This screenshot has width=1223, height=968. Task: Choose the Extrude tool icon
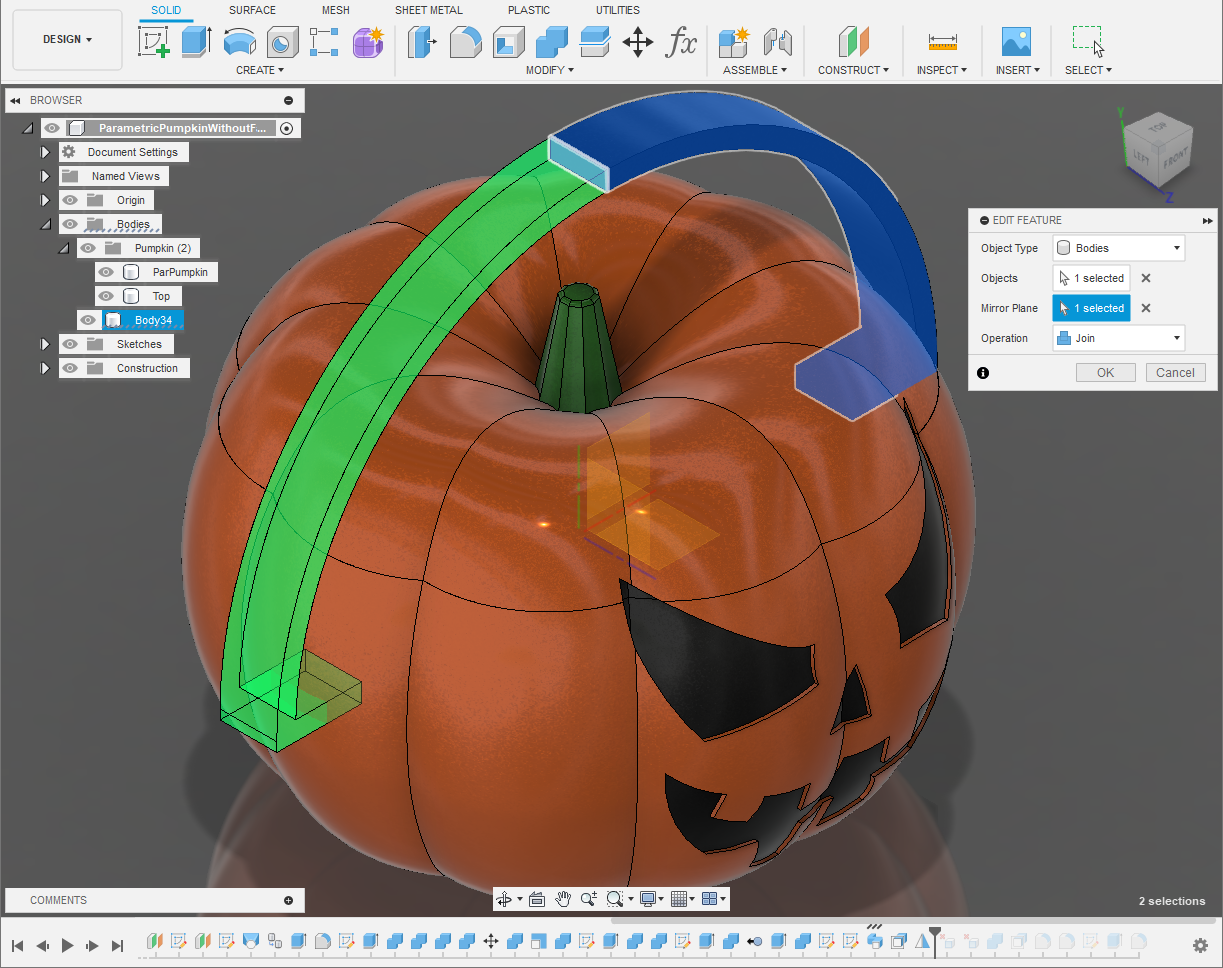pos(196,42)
